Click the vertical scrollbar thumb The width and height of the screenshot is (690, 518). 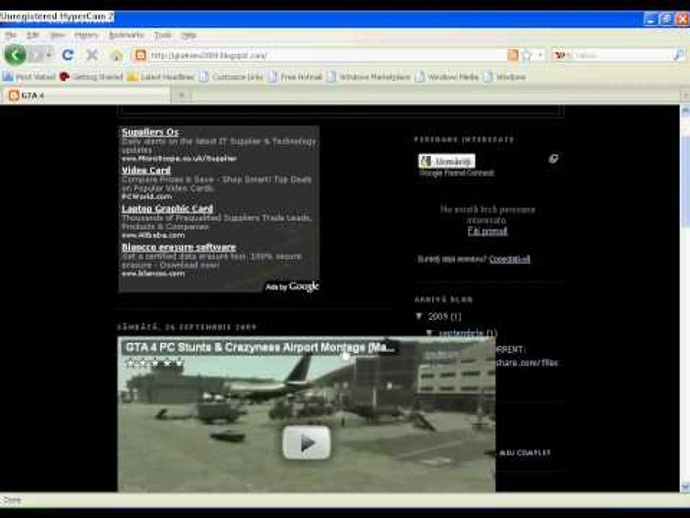(x=685, y=183)
